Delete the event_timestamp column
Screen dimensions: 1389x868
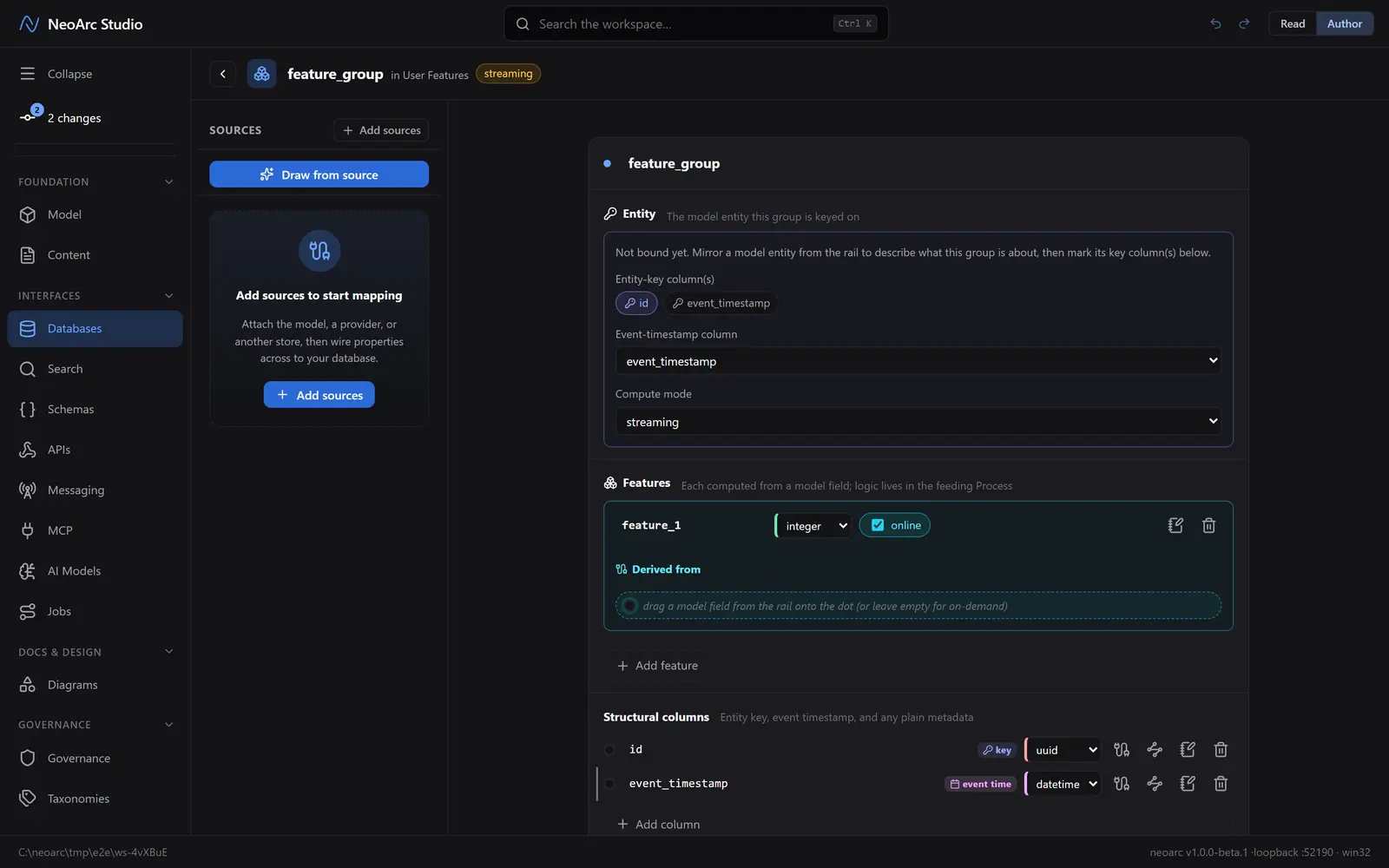(1221, 783)
